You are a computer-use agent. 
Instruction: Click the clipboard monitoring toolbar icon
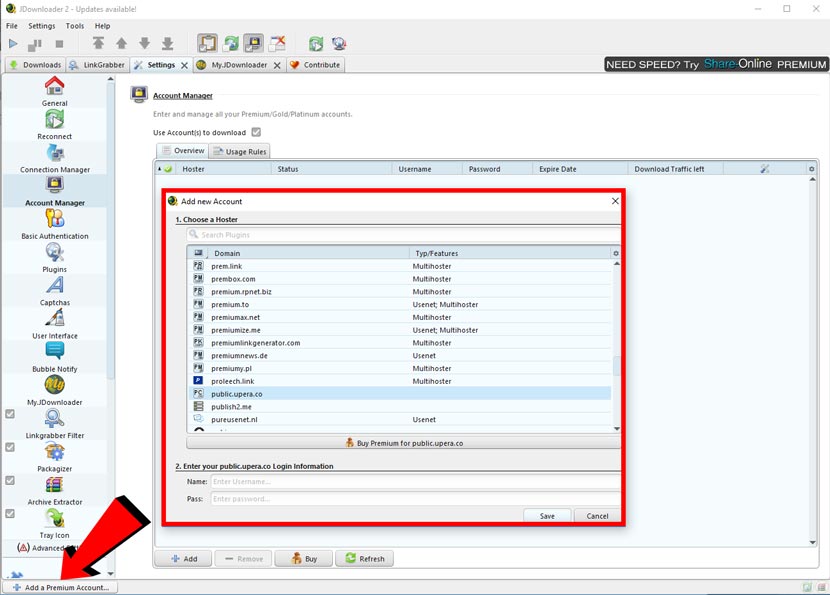pos(208,43)
